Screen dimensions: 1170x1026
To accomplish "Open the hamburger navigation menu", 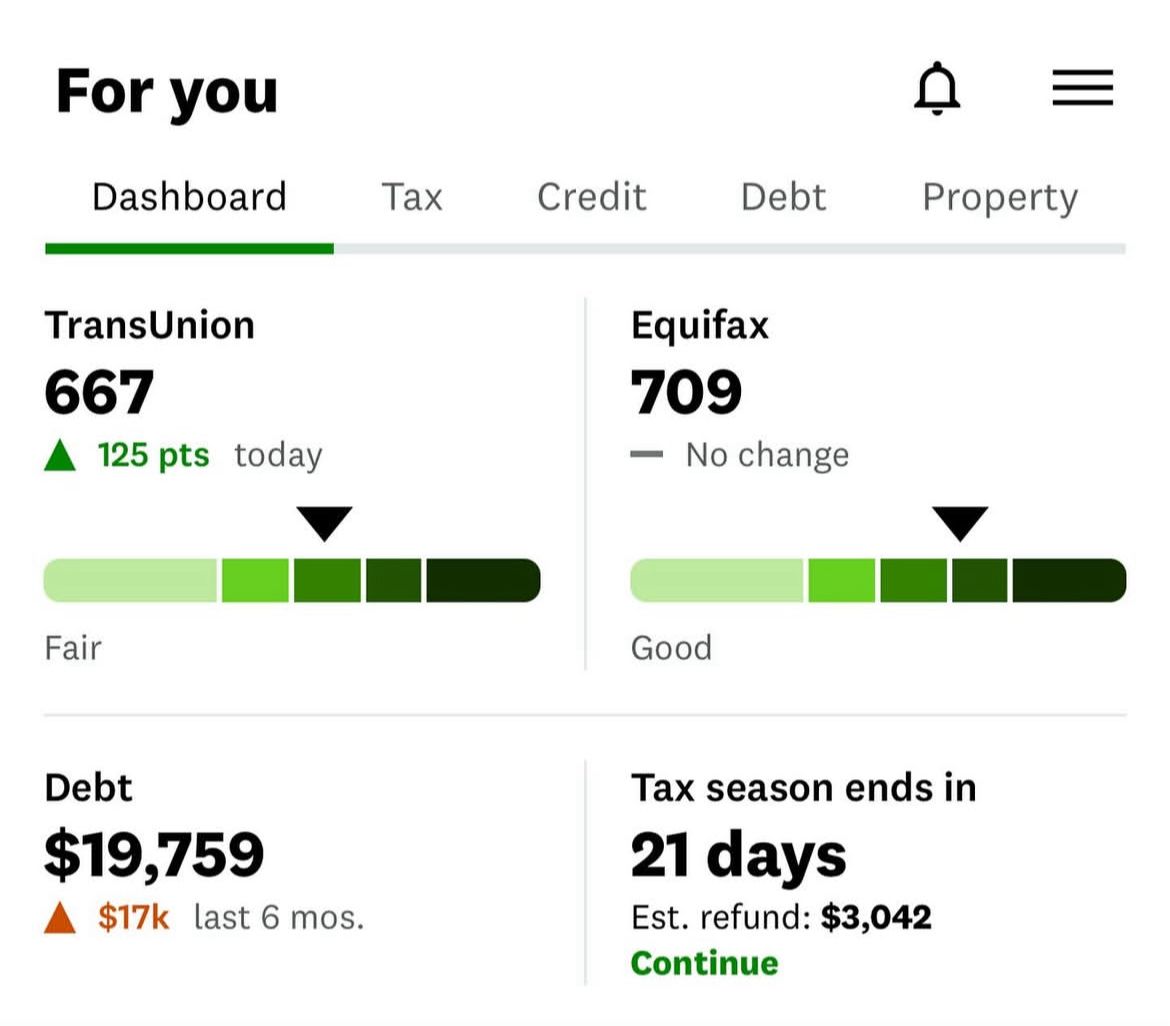I will click(1081, 88).
